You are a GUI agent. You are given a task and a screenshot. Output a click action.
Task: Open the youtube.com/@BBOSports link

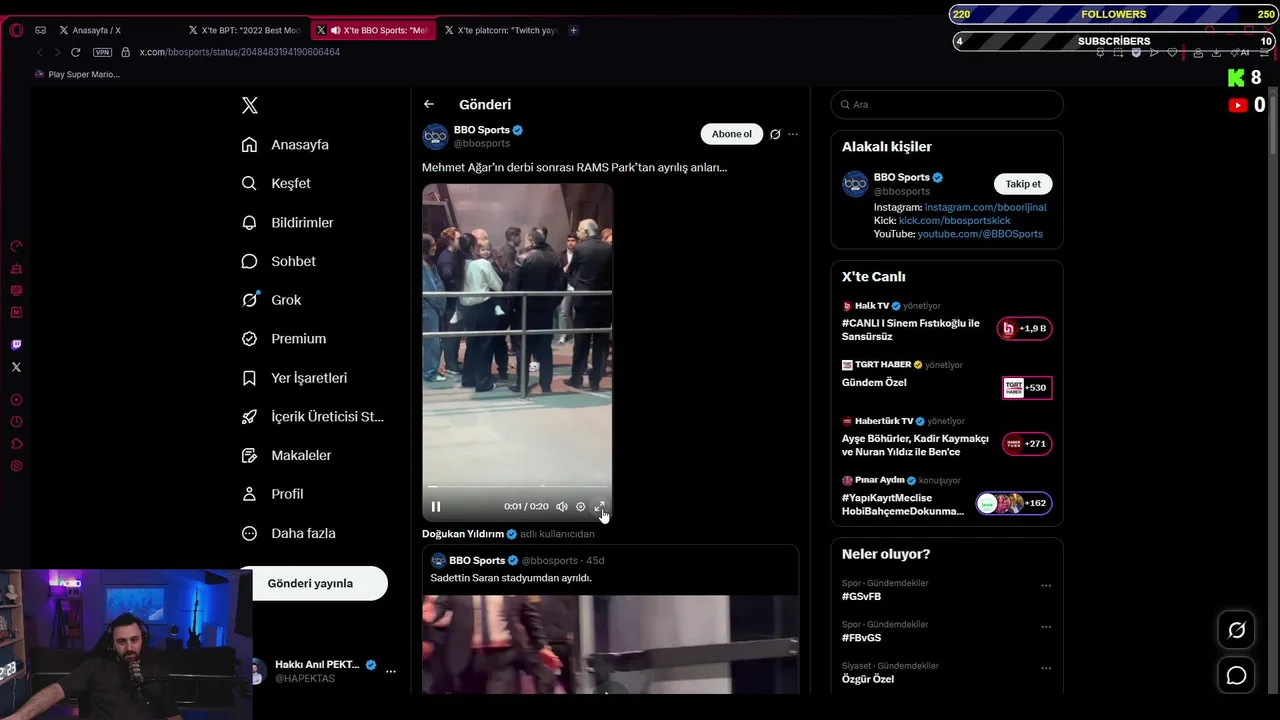pos(980,234)
